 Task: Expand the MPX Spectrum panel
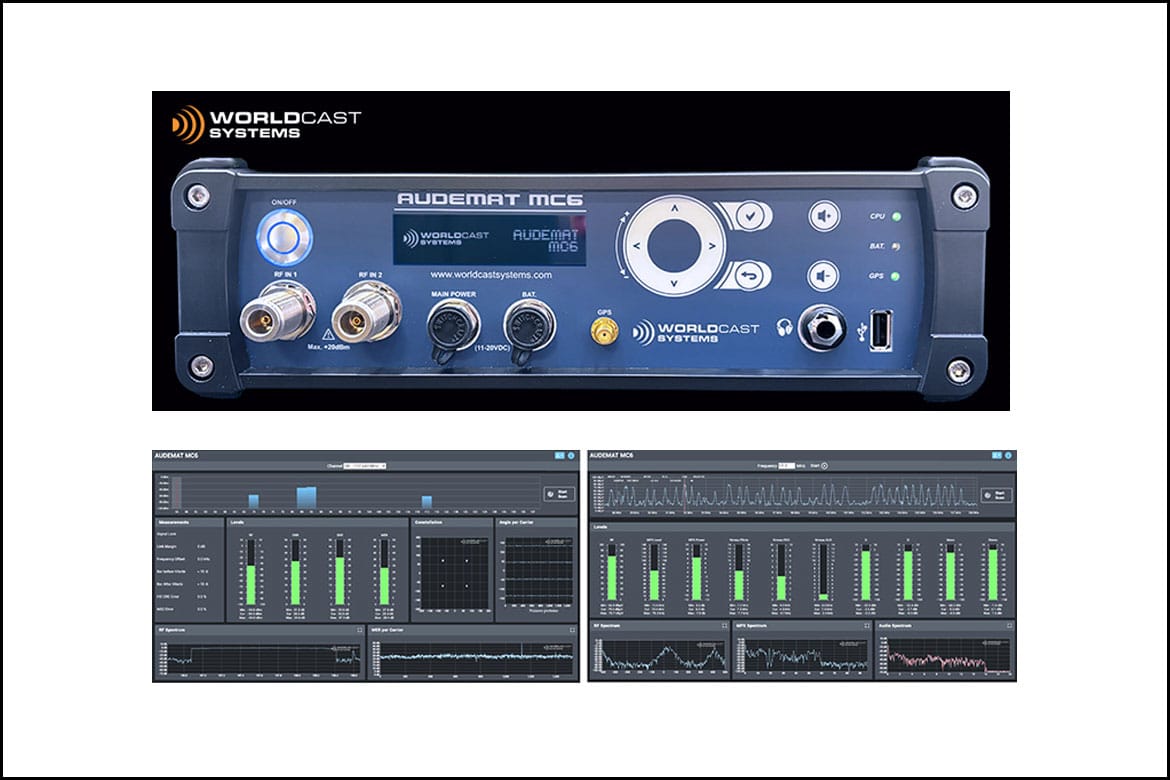coord(866,625)
